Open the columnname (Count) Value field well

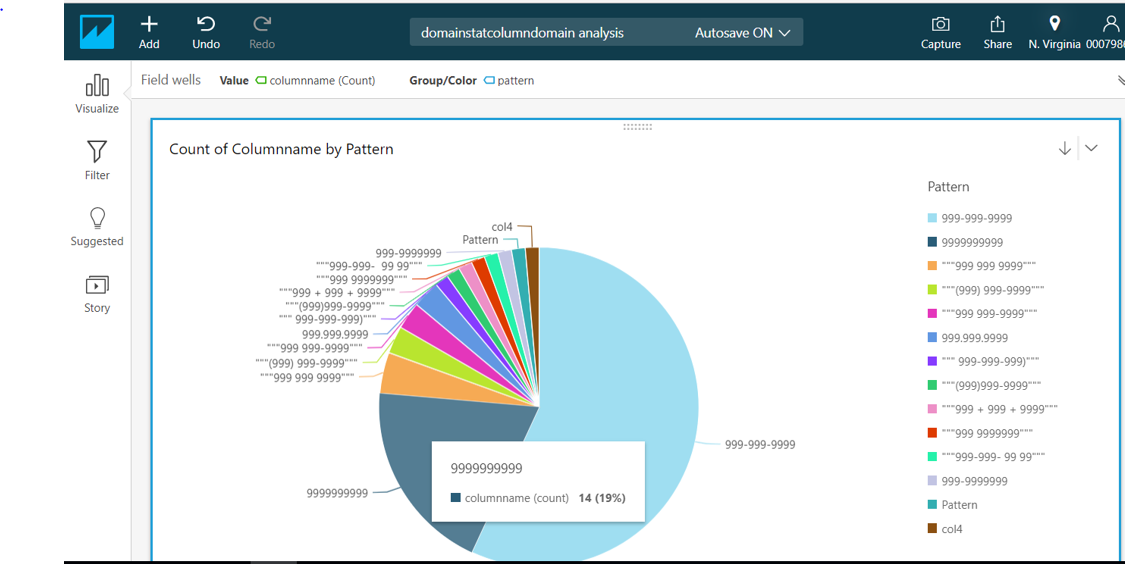click(x=316, y=81)
